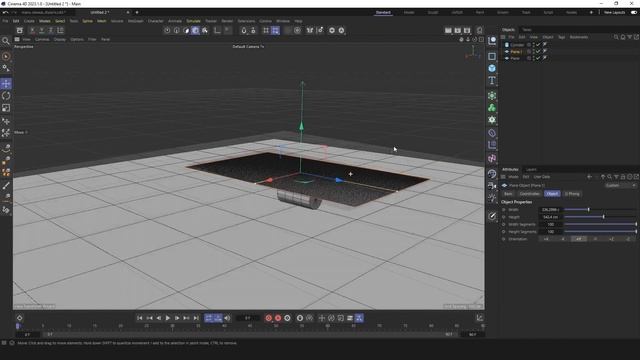Open the Character menu
Screen dimensions: 640x360
tap(156, 21)
